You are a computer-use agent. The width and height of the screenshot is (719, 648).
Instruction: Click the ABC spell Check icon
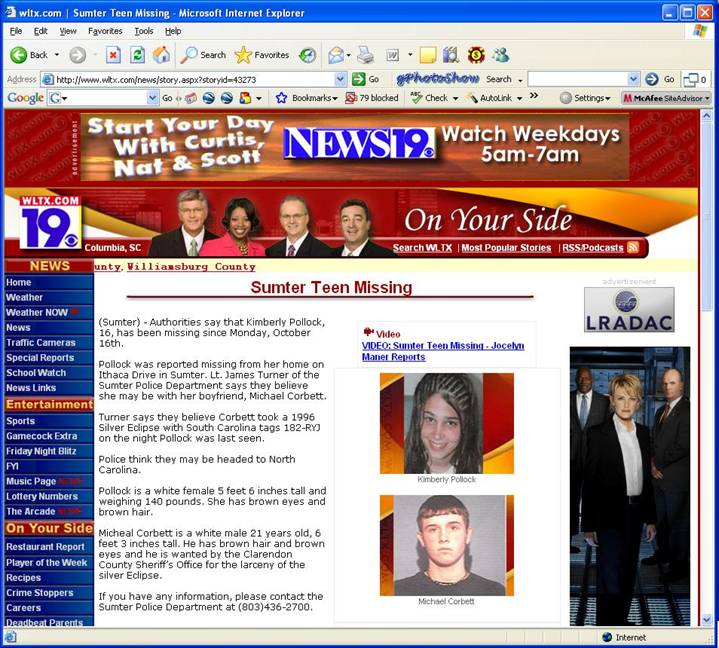[416, 98]
